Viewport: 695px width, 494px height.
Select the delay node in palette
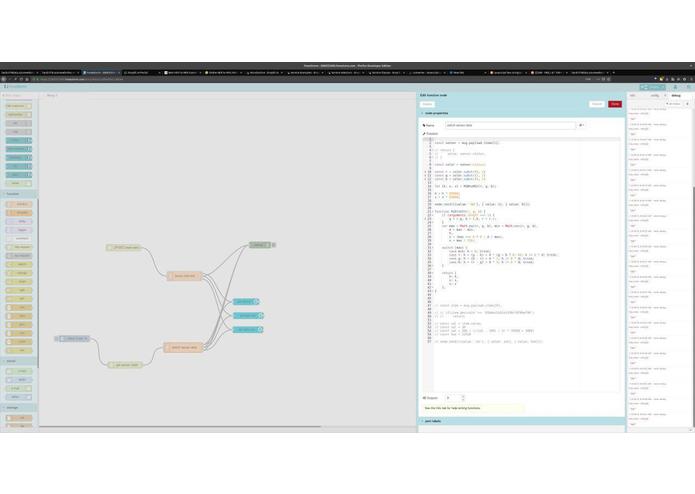pos(19,221)
